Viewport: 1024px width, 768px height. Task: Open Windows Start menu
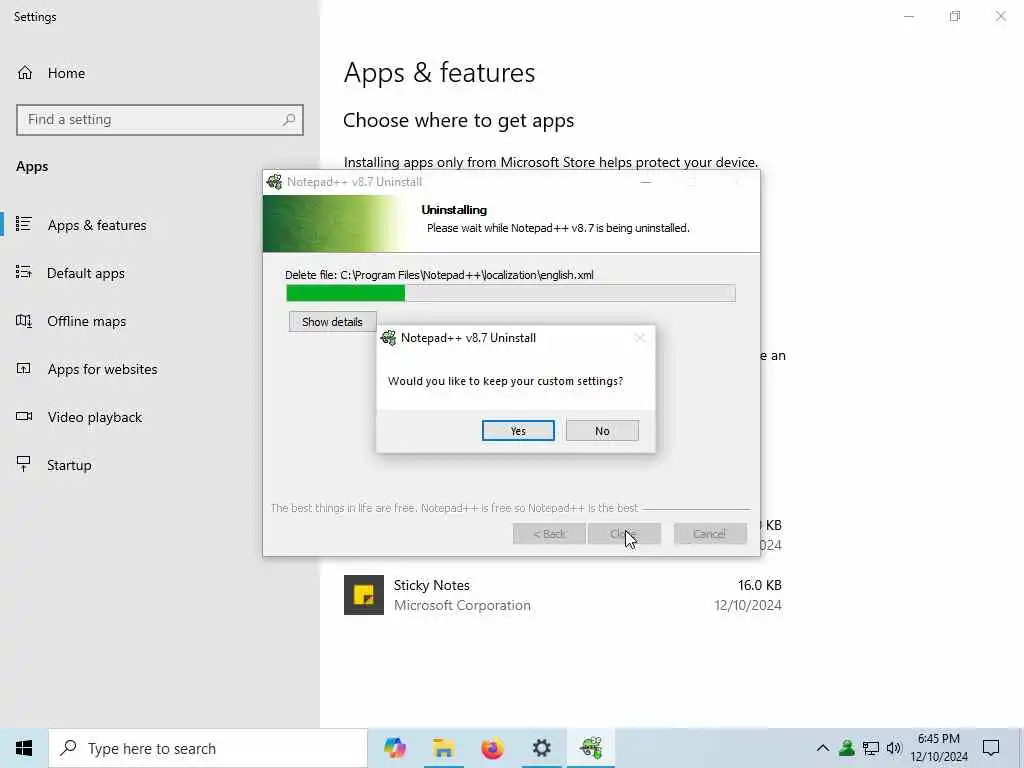point(24,748)
